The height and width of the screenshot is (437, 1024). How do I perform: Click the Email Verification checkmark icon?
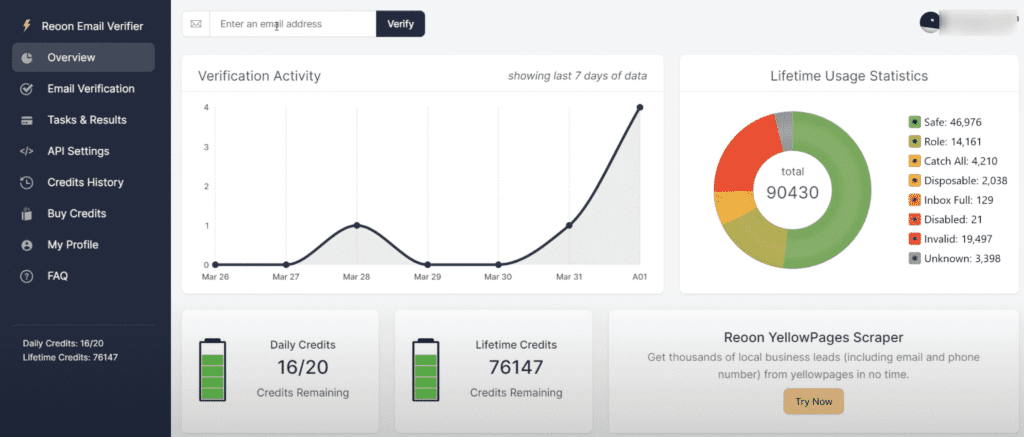26,89
